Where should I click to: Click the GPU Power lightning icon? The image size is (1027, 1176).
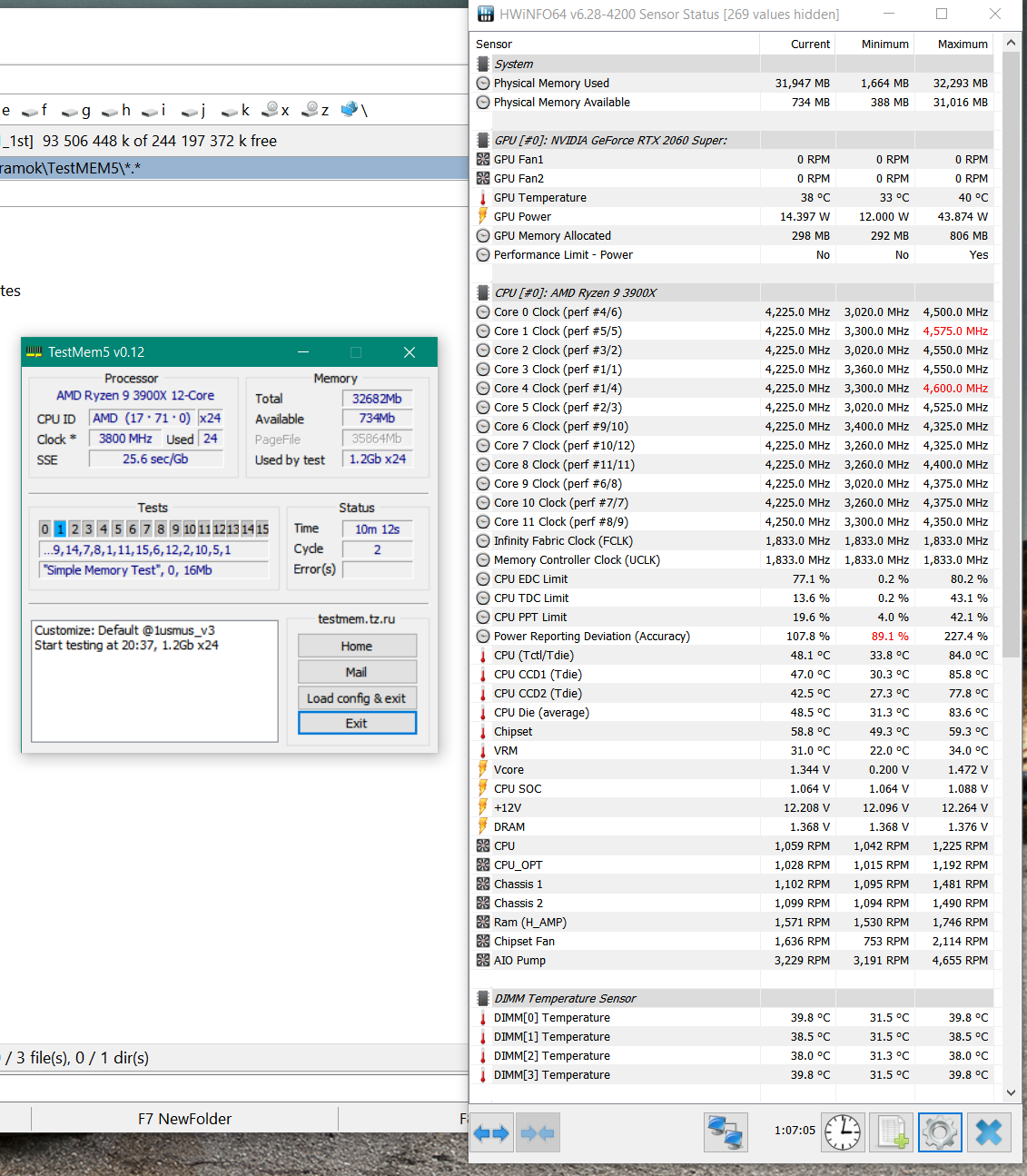[483, 217]
